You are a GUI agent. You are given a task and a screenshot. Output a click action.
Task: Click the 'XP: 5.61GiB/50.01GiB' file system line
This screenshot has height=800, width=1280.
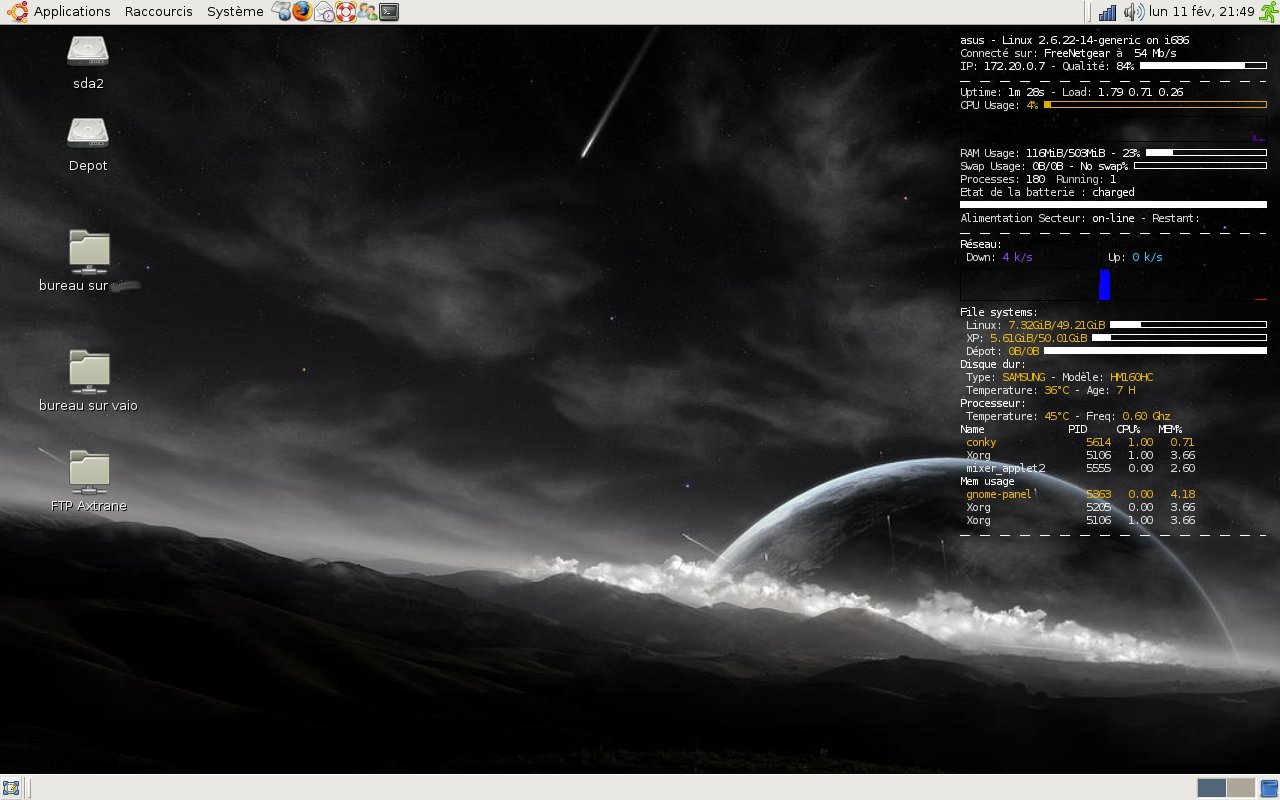[x=1027, y=338]
